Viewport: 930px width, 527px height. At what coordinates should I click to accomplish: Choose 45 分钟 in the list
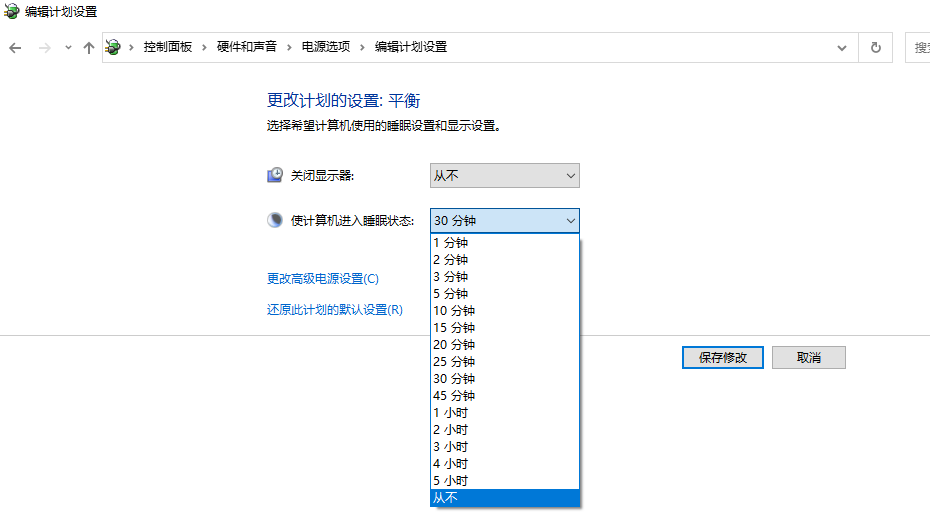point(505,395)
